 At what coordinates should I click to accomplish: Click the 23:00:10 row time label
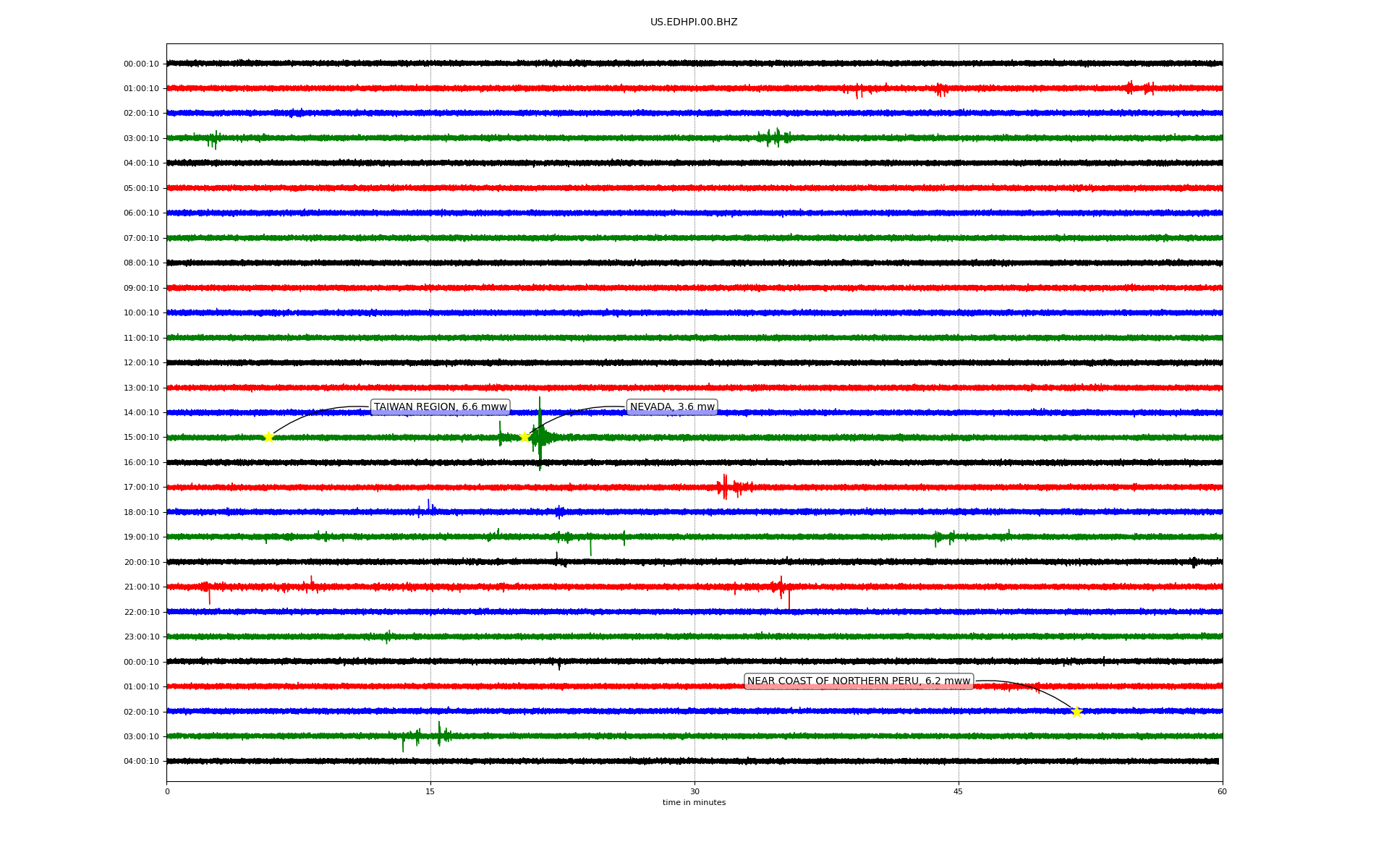(x=141, y=637)
